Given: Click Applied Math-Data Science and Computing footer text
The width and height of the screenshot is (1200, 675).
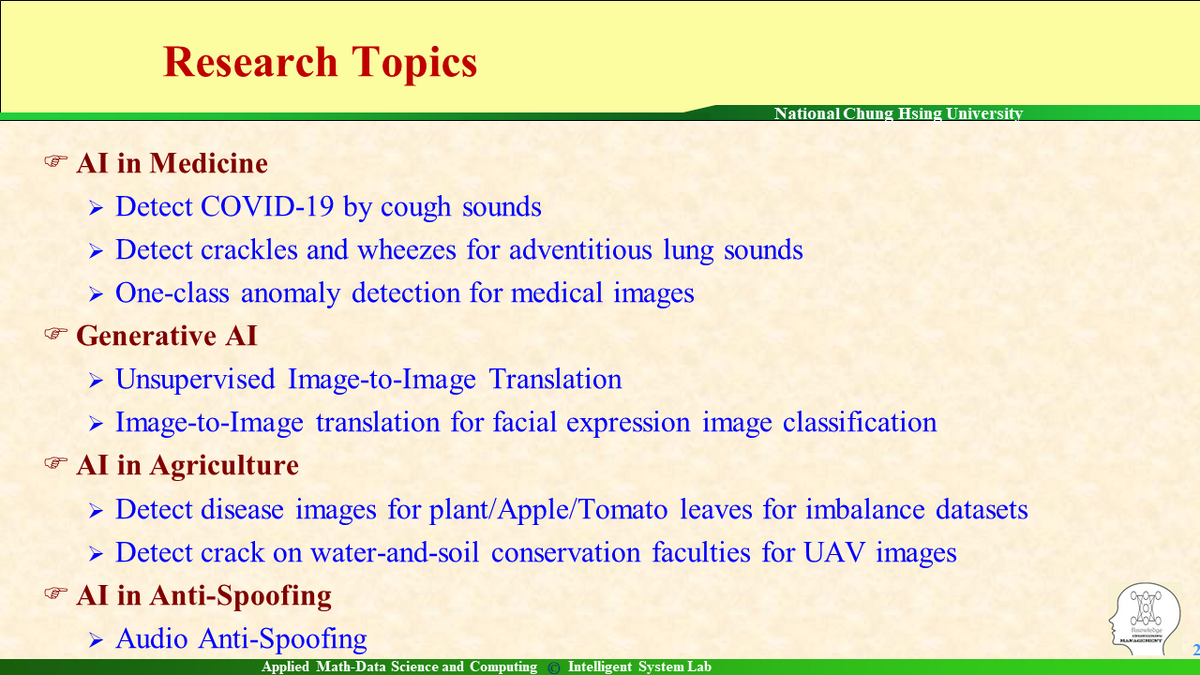Looking at the screenshot, I should click(399, 667).
